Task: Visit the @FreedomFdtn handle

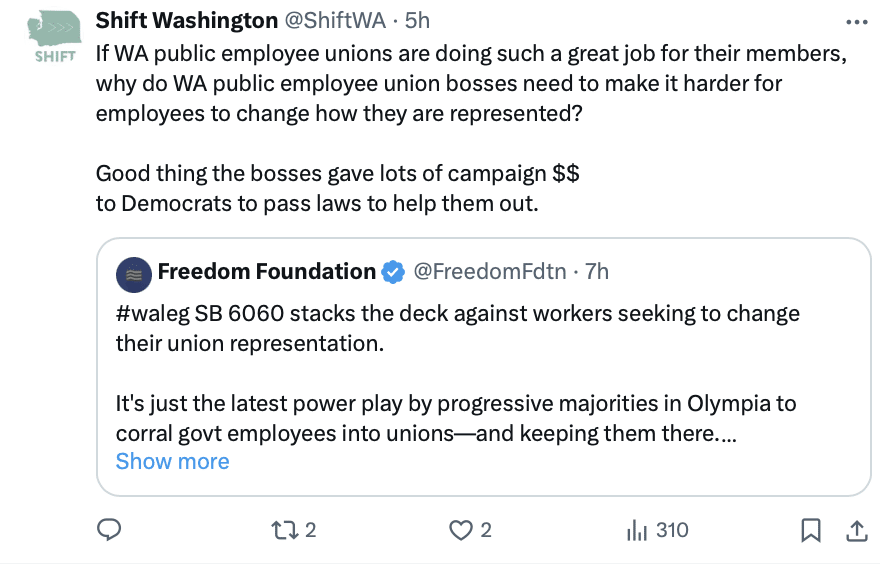Action: [489, 271]
